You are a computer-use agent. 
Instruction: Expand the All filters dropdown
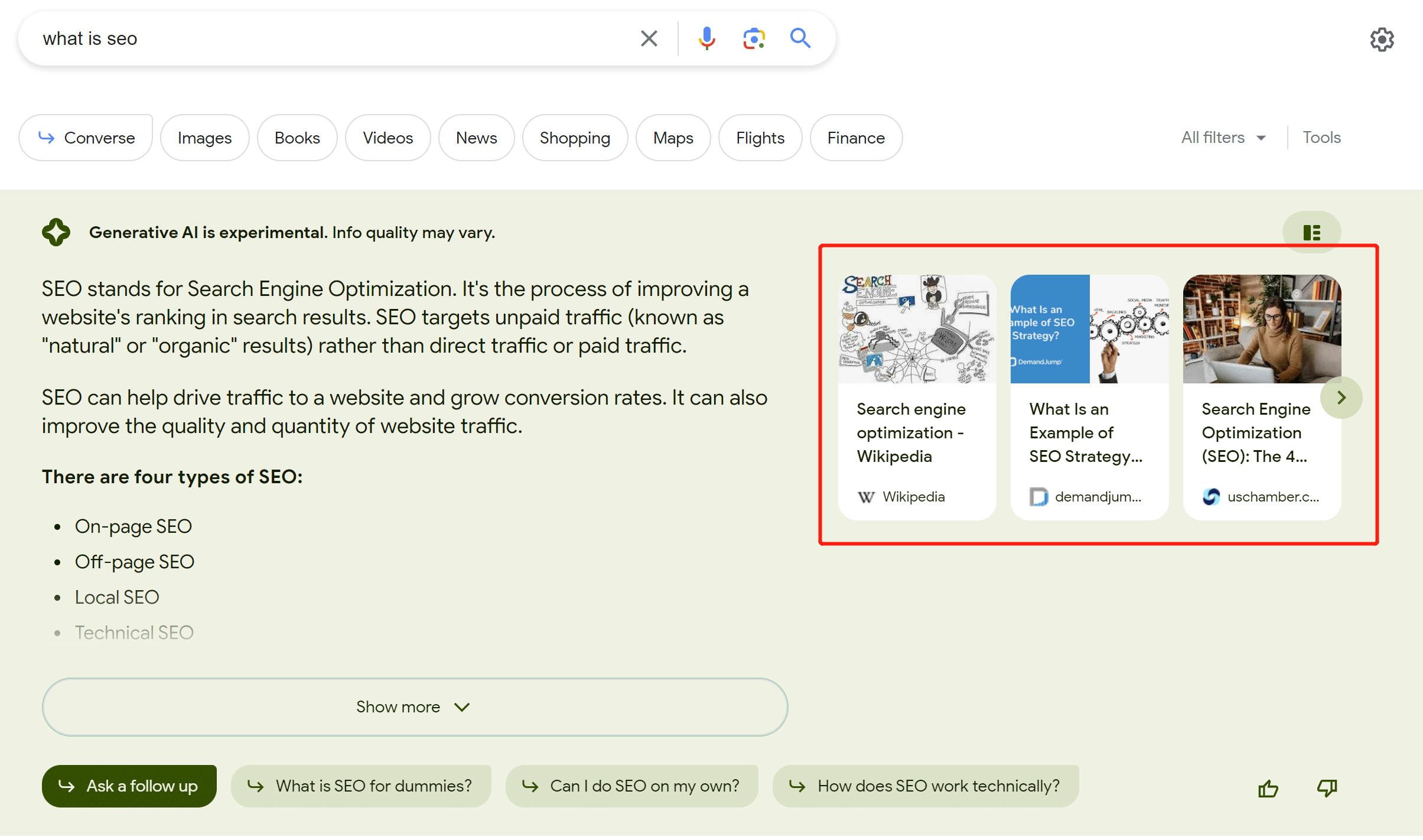pyautogui.click(x=1223, y=138)
